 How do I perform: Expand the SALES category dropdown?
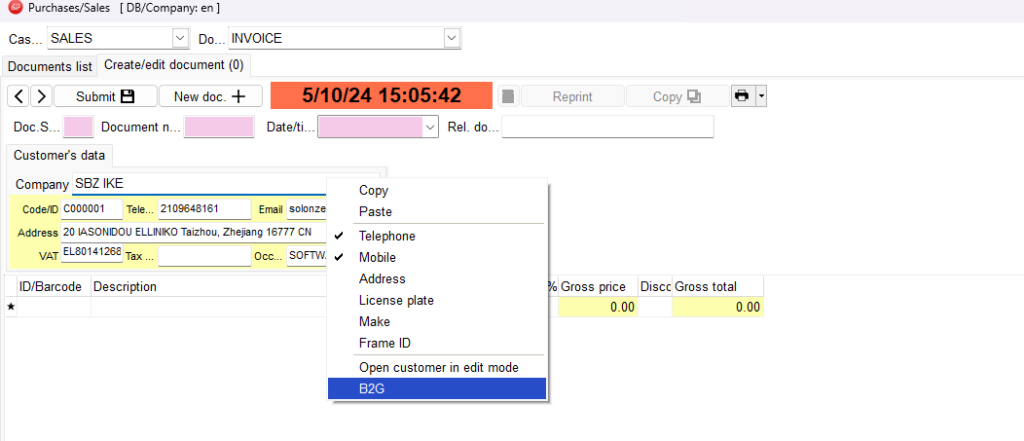tap(180, 38)
